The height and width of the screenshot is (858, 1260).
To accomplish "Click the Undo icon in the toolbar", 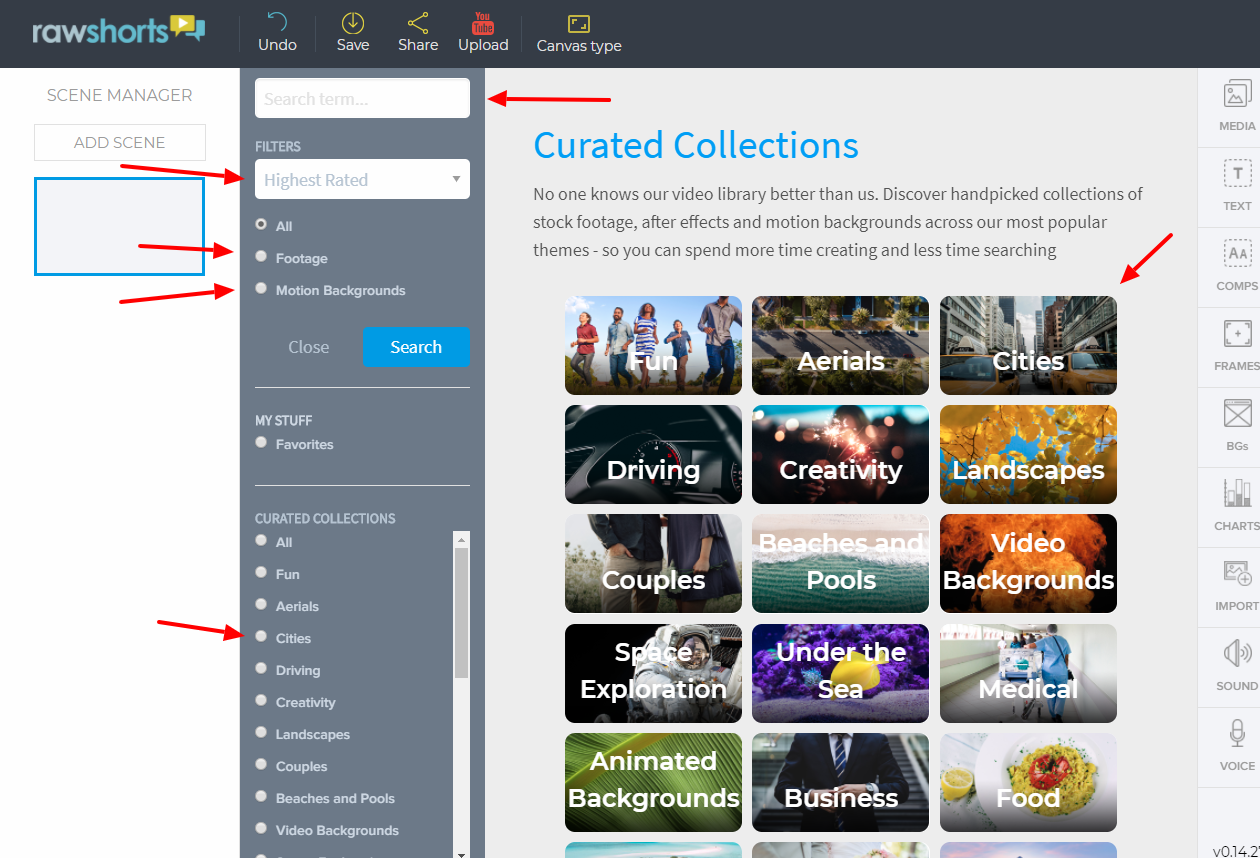I will pyautogui.click(x=277, y=22).
